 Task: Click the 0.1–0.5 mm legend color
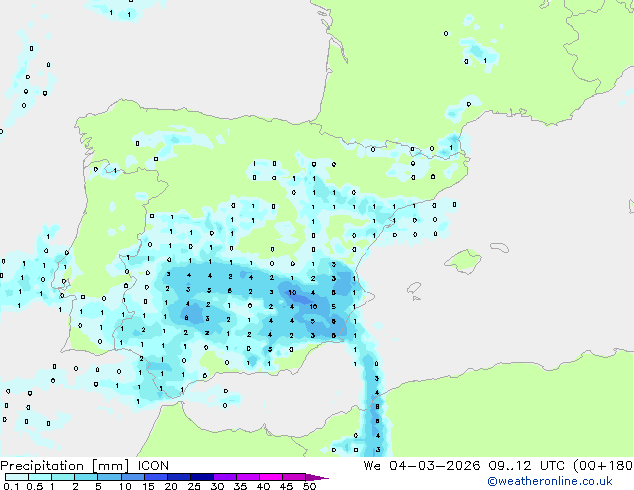[17, 477]
